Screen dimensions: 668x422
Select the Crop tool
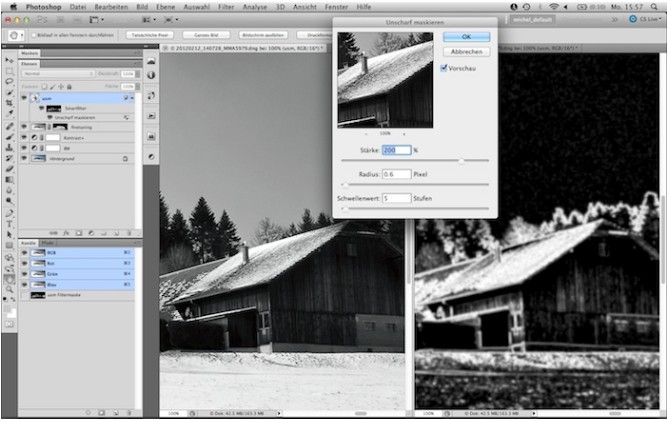[x=9, y=100]
